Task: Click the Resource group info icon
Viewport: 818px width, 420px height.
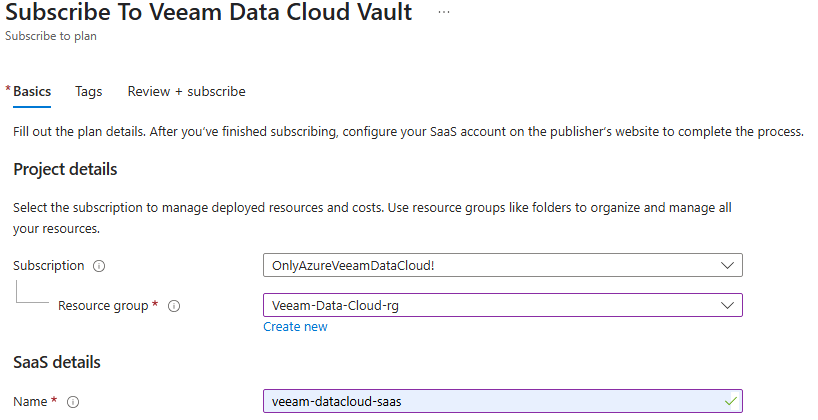Action: (174, 306)
